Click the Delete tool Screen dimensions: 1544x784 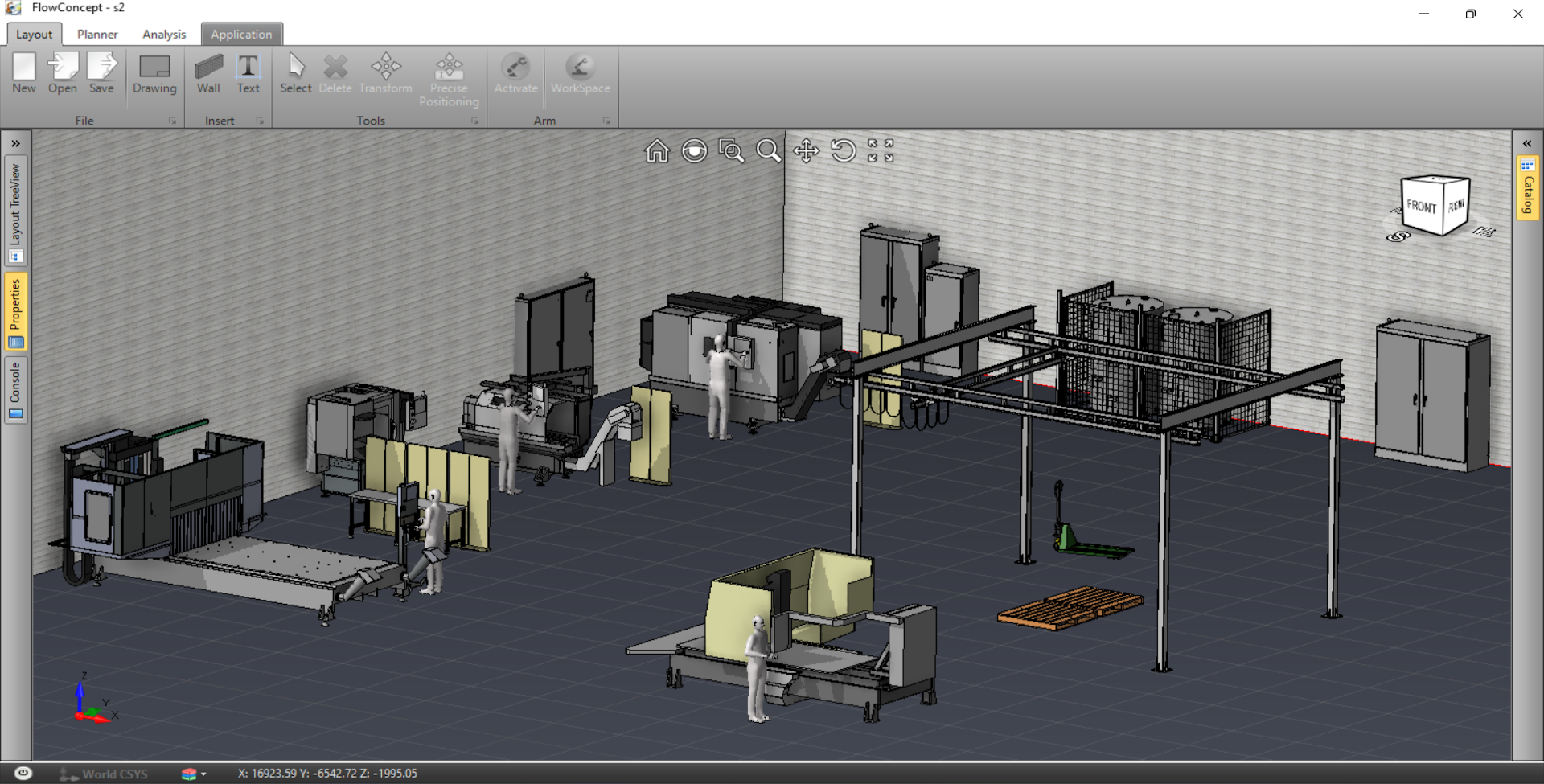[335, 74]
